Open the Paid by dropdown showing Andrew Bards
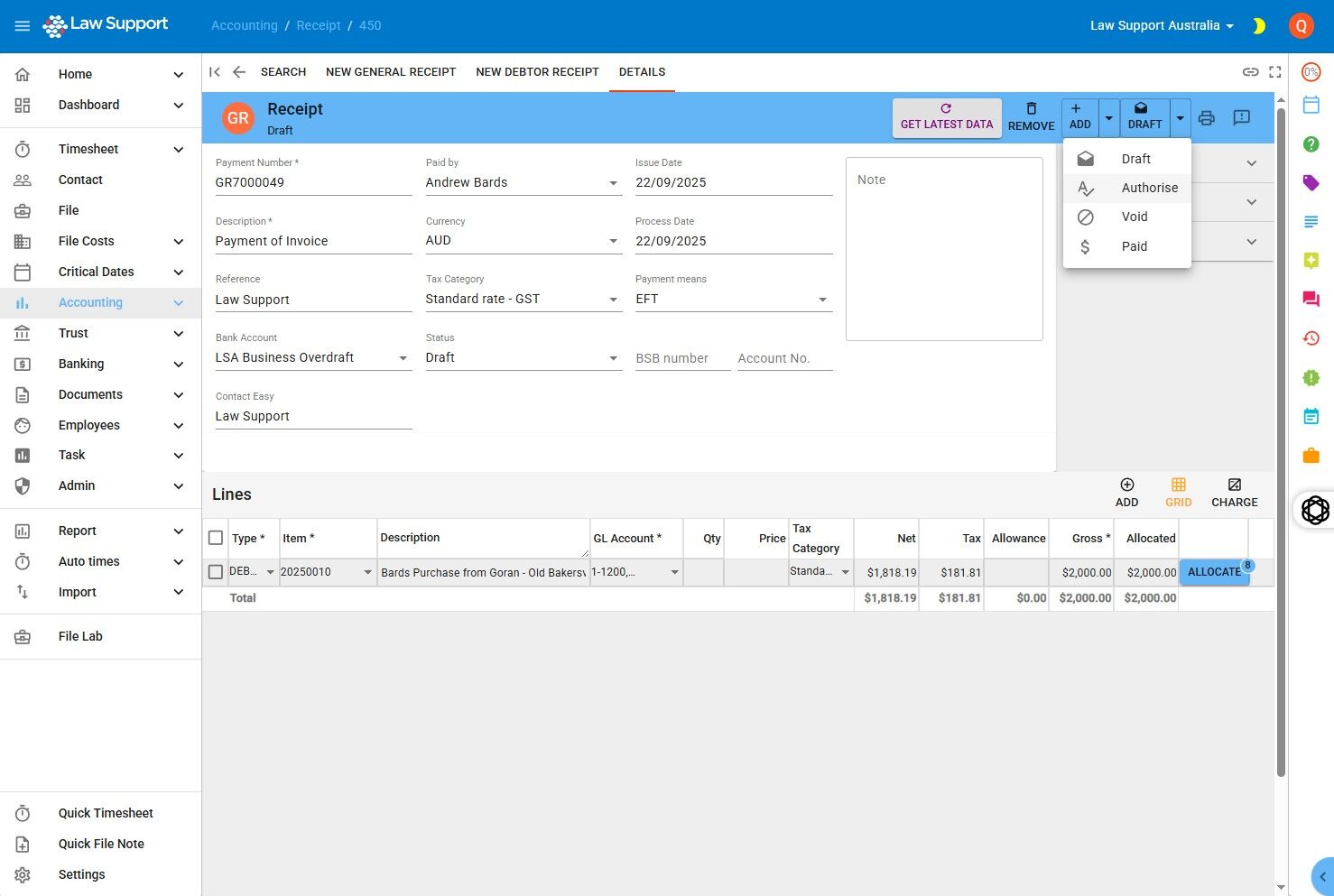 click(x=523, y=182)
